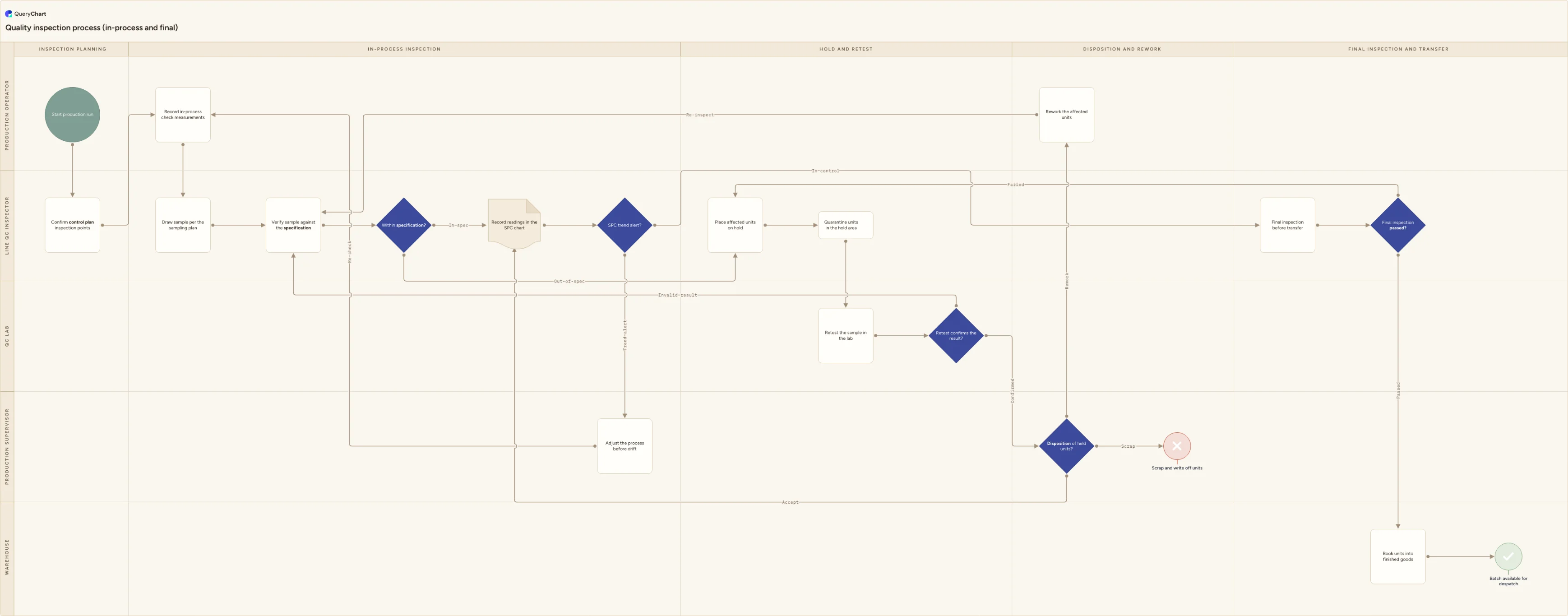Select the Draw sample per the sampling plan node

point(183,225)
